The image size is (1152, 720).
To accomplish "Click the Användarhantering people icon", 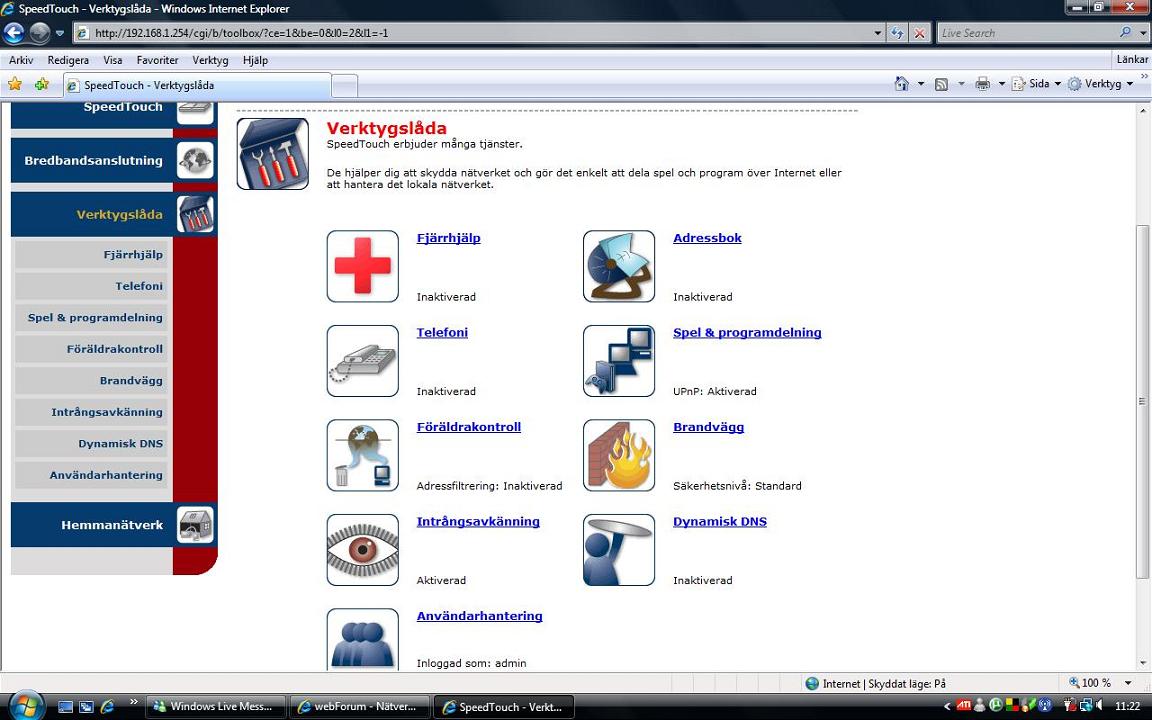I will click(x=362, y=639).
